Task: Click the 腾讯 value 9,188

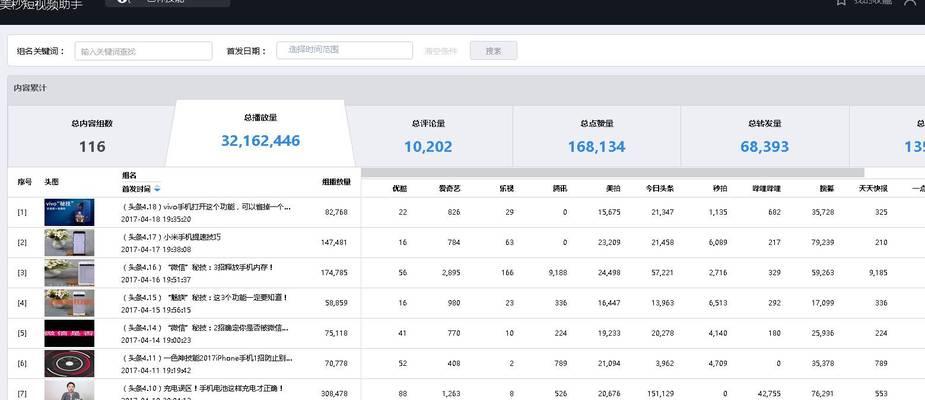Action: (x=557, y=273)
